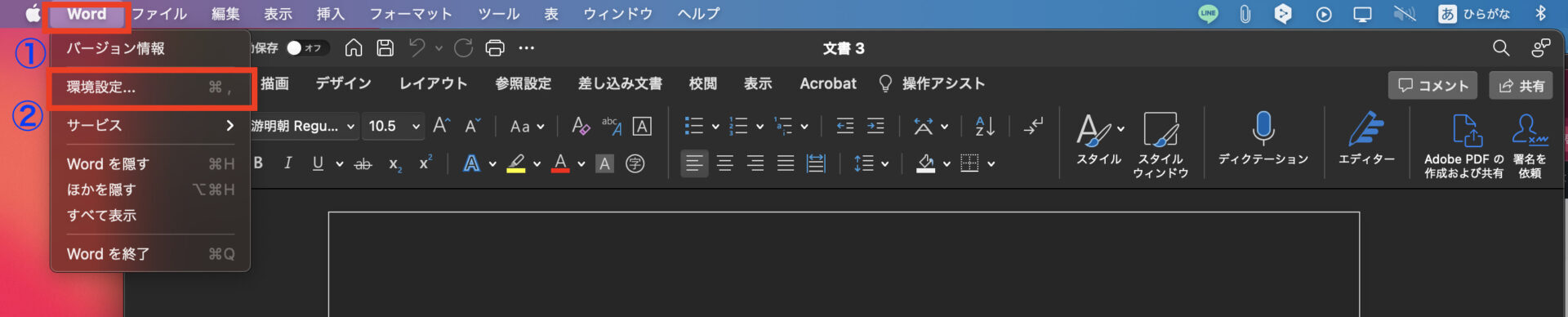The image size is (1568, 317).
Task: Expand the サービス submenu
Action: click(x=150, y=125)
